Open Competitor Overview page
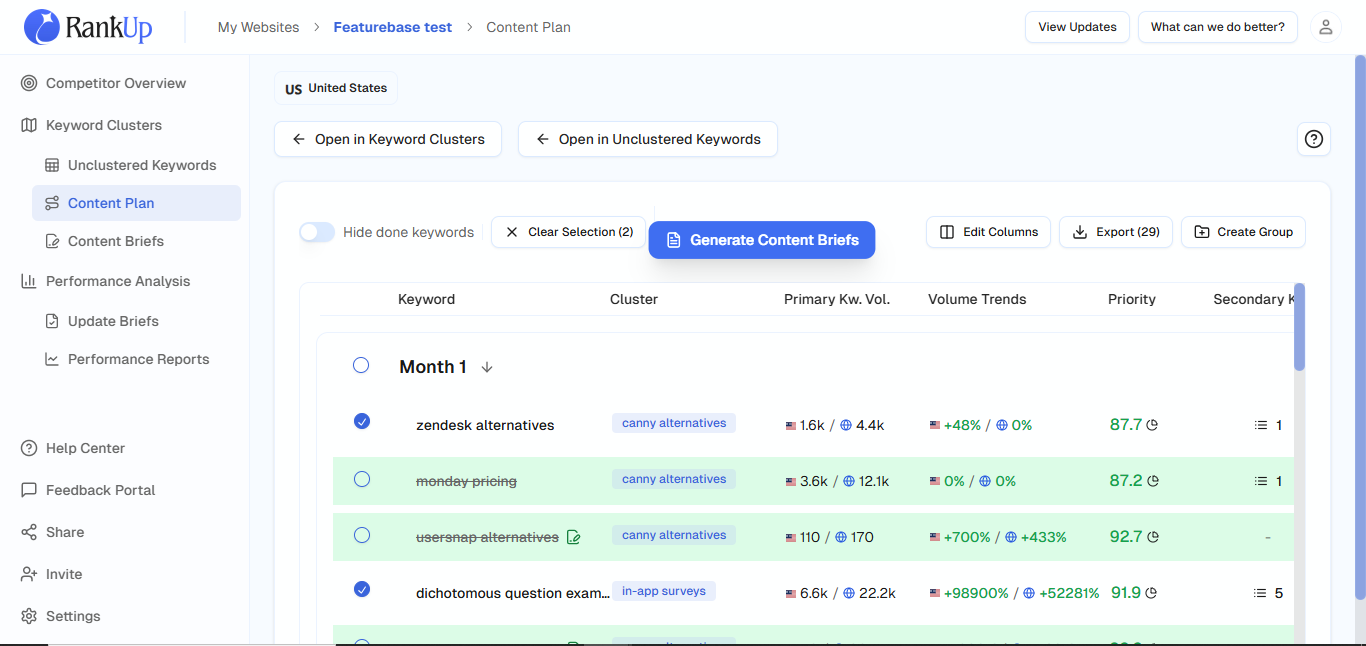The height and width of the screenshot is (646, 1366). click(x=116, y=83)
